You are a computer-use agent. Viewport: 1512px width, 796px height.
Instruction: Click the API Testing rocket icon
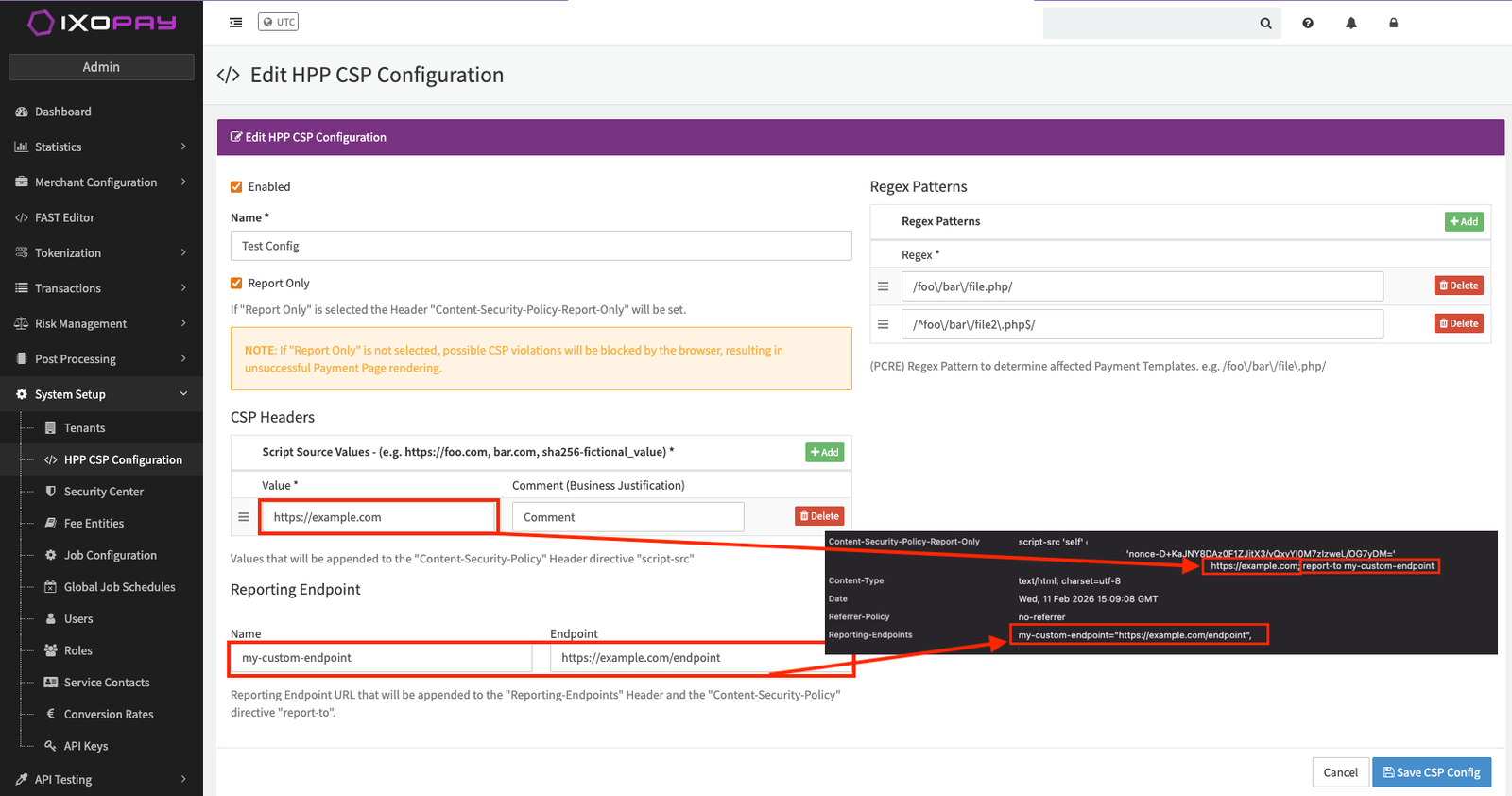tap(22, 780)
